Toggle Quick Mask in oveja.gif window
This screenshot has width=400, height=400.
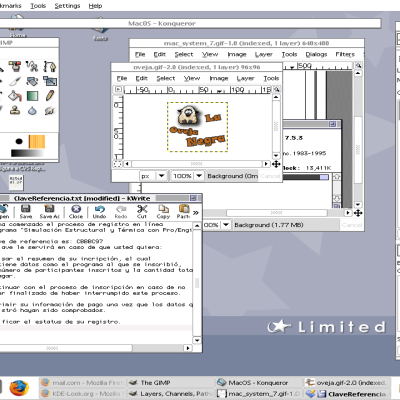pos(118,164)
